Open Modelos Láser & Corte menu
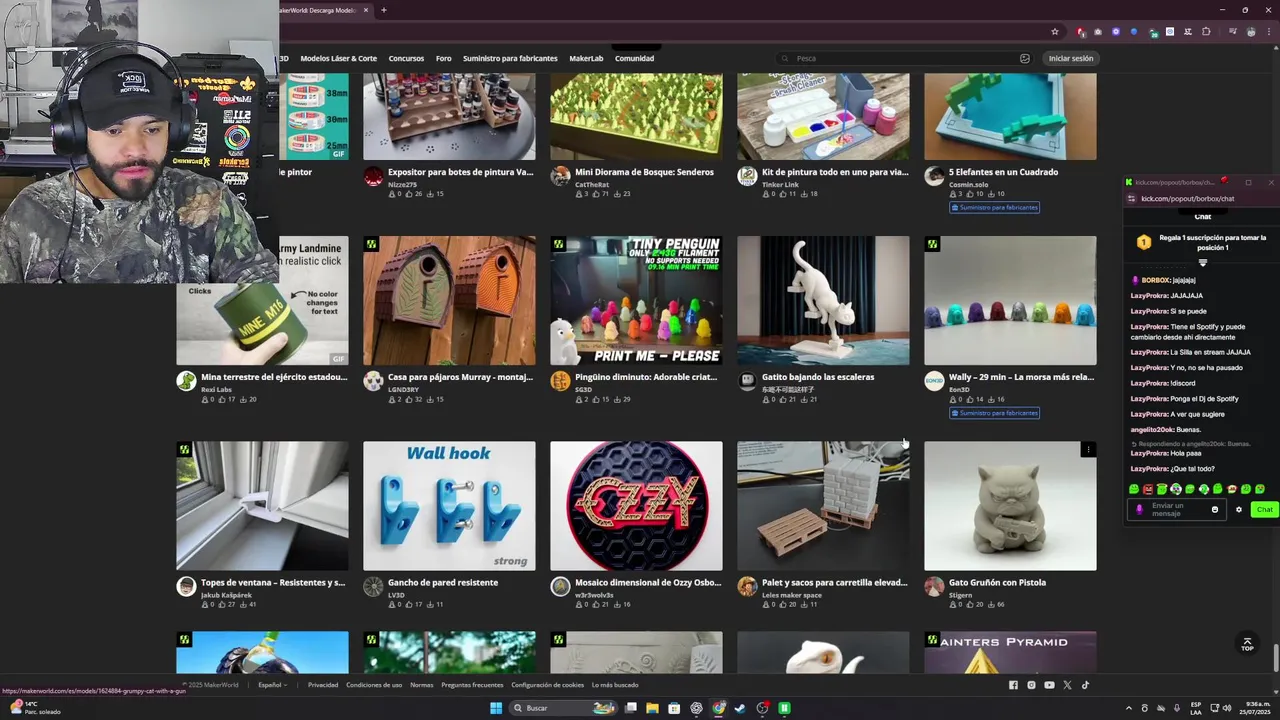Screen dimensions: 1280x720 [x=338, y=58]
